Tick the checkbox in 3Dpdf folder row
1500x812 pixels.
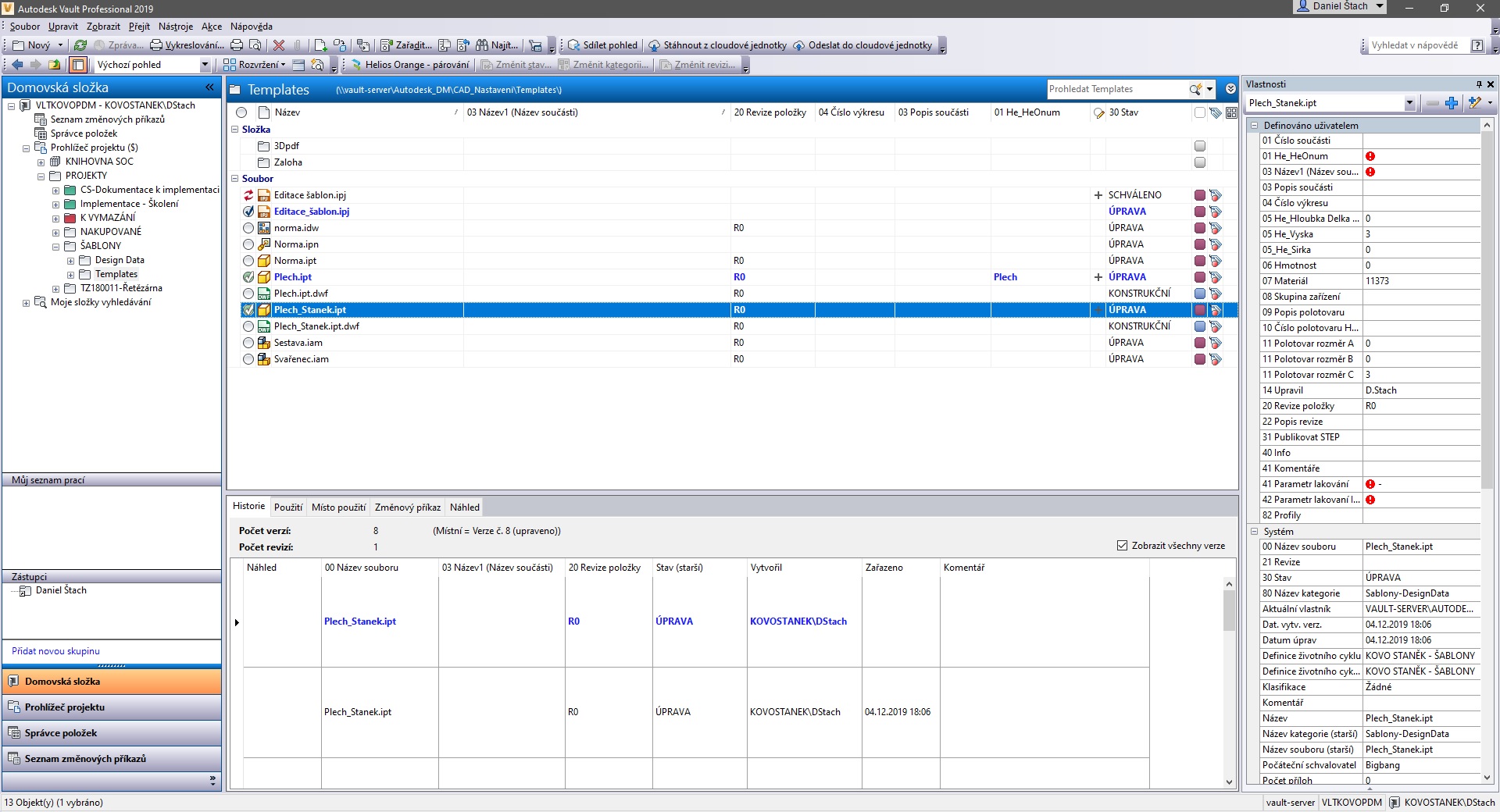point(1200,146)
